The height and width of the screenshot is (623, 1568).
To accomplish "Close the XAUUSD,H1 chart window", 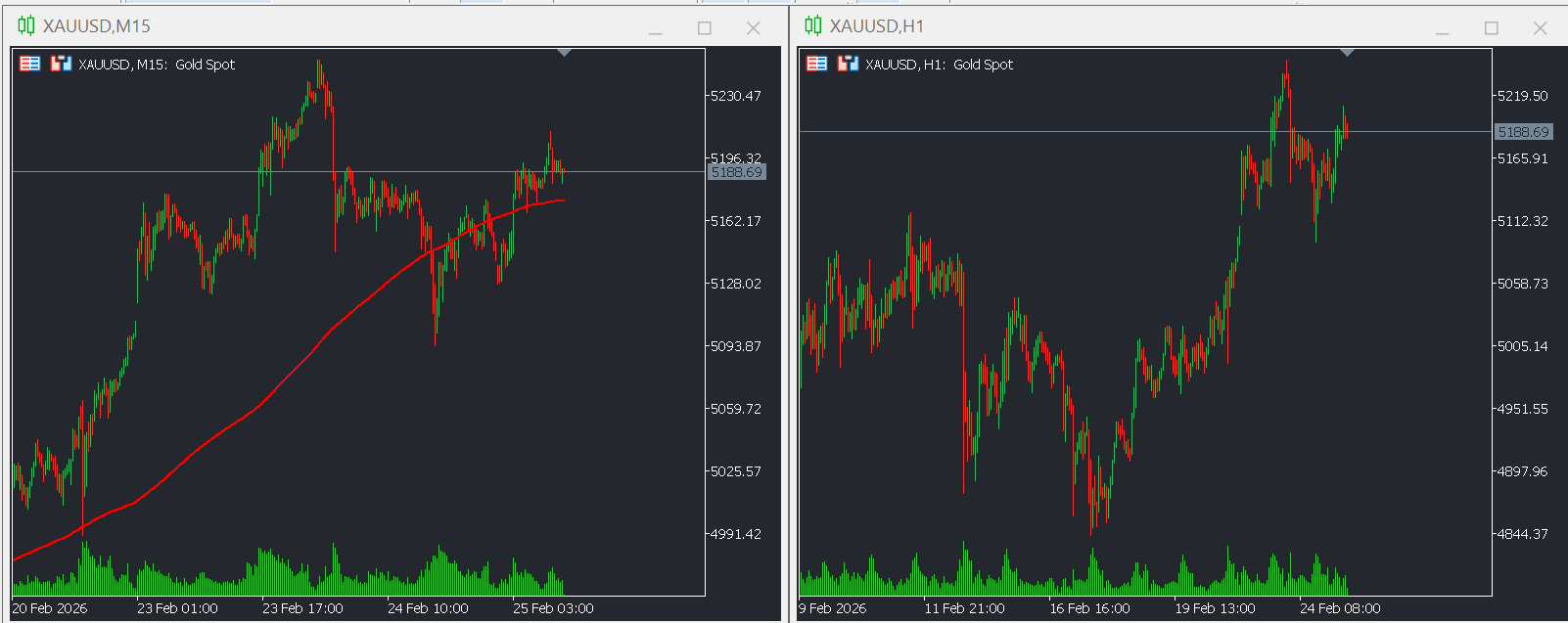I will 1541,28.
